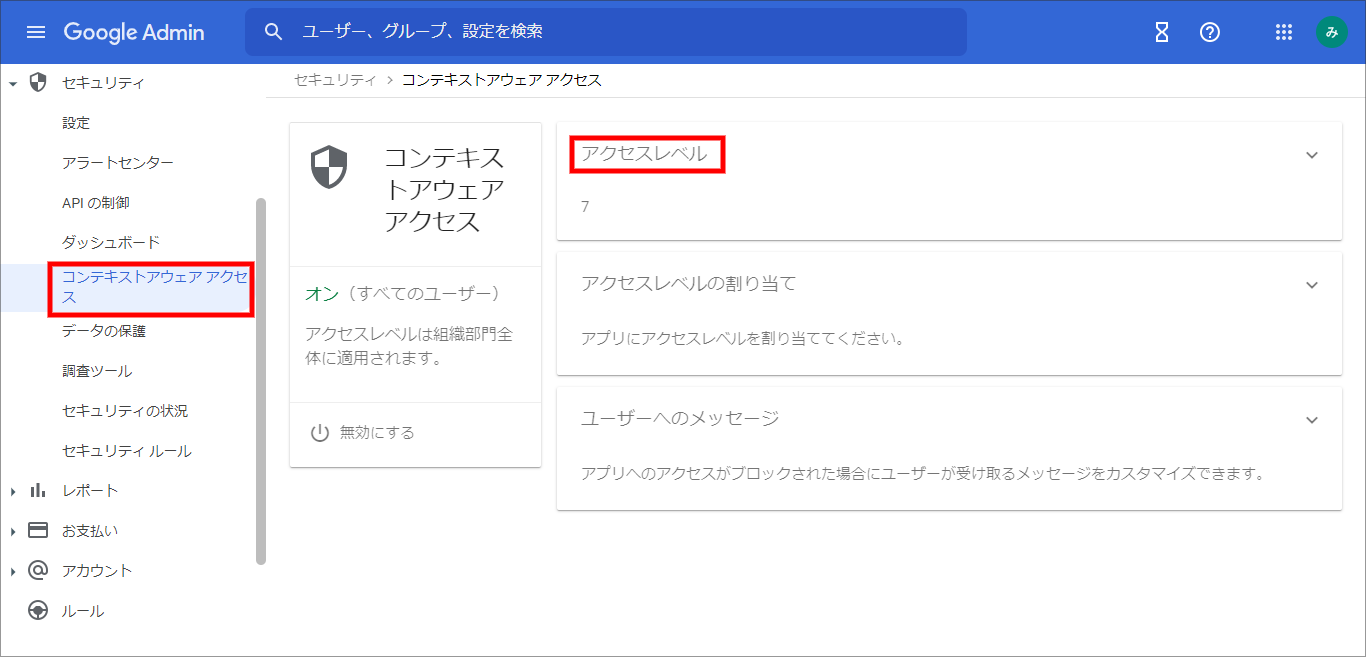Viewport: 1366px width, 657px height.
Task: Open セキュリティの状況 in the sidebar
Action: (x=125, y=411)
